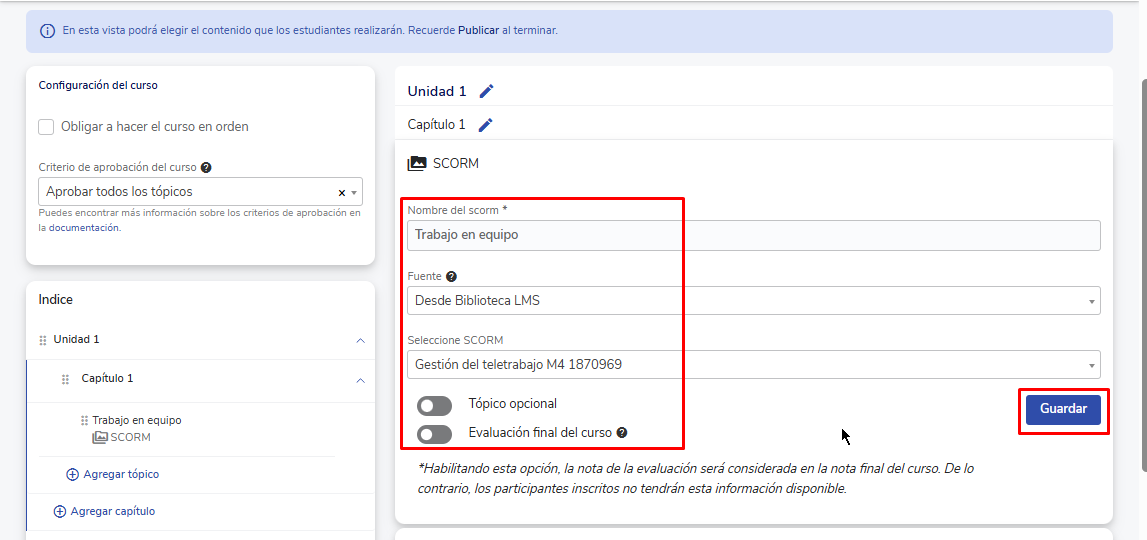Enable Obligar a hacer el curso en orden

46,127
